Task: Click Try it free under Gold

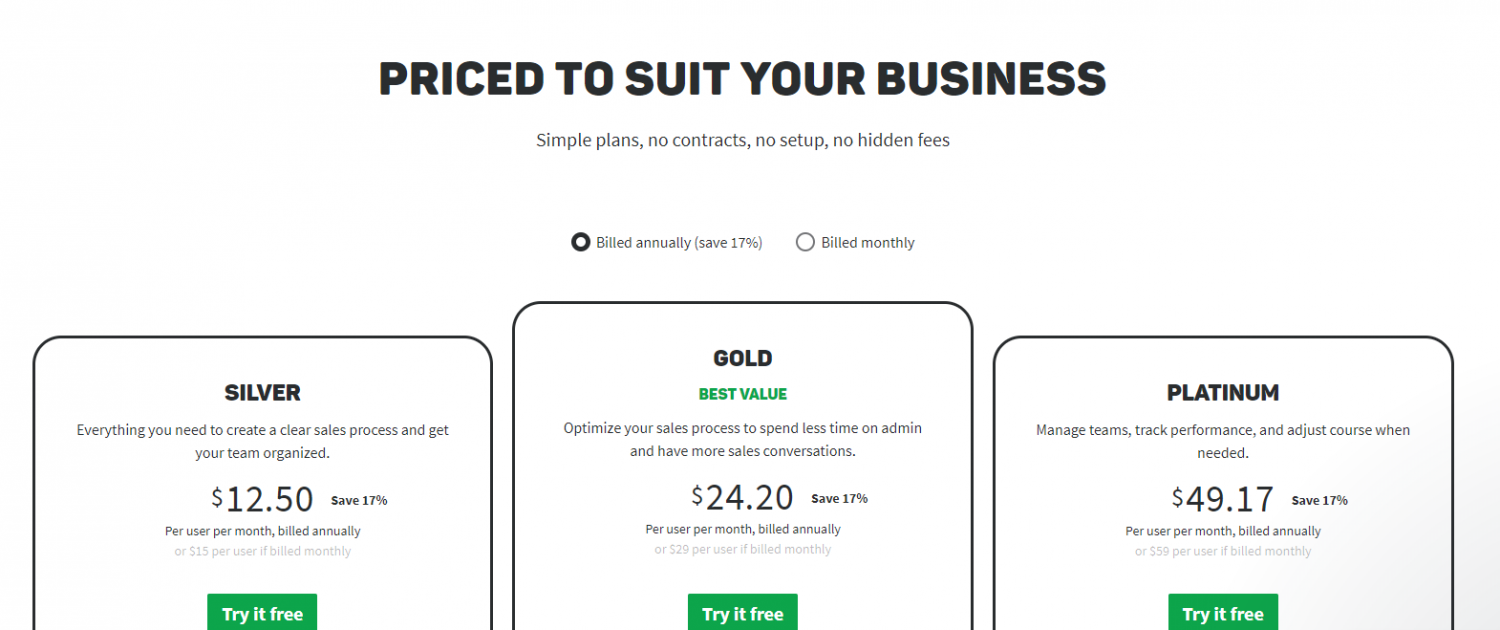Action: click(x=743, y=613)
